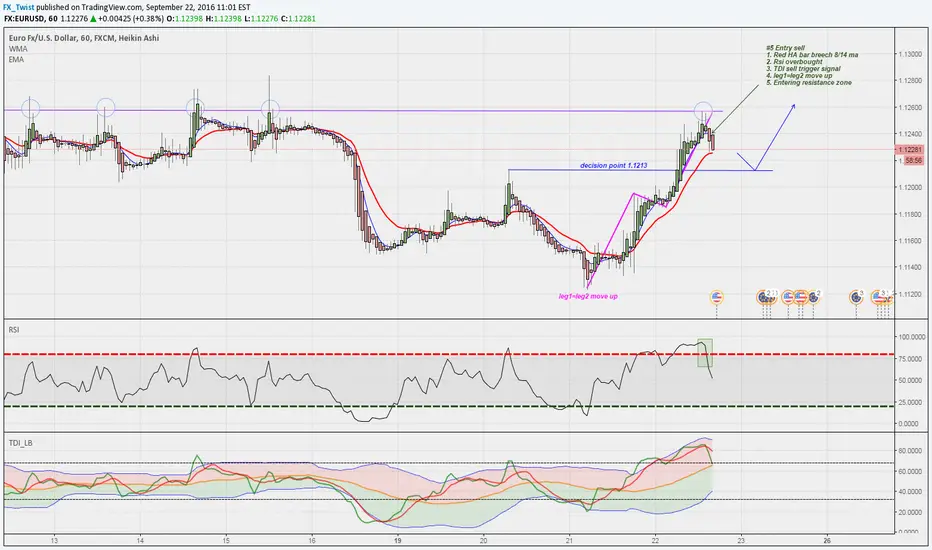Image resolution: width=932 pixels, height=550 pixels.
Task: Click the date label 13 on time axis
Action: [x=54, y=540]
